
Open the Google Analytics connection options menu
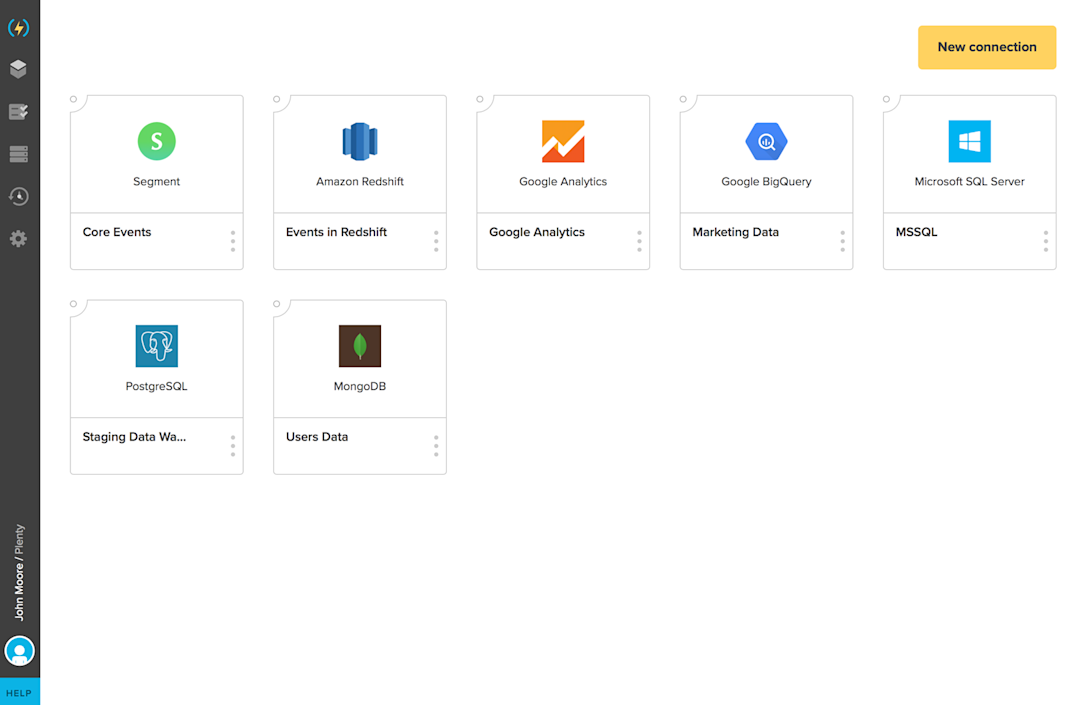(x=639, y=241)
